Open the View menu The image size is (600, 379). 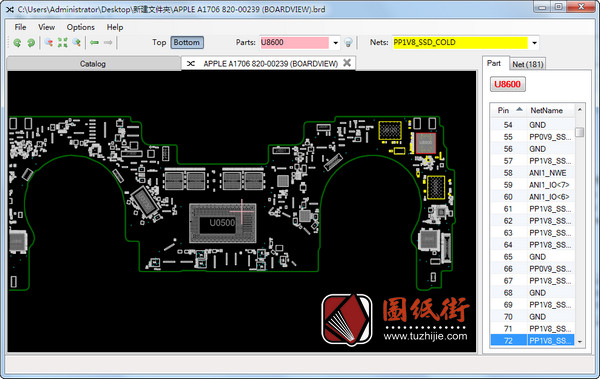click(x=46, y=27)
